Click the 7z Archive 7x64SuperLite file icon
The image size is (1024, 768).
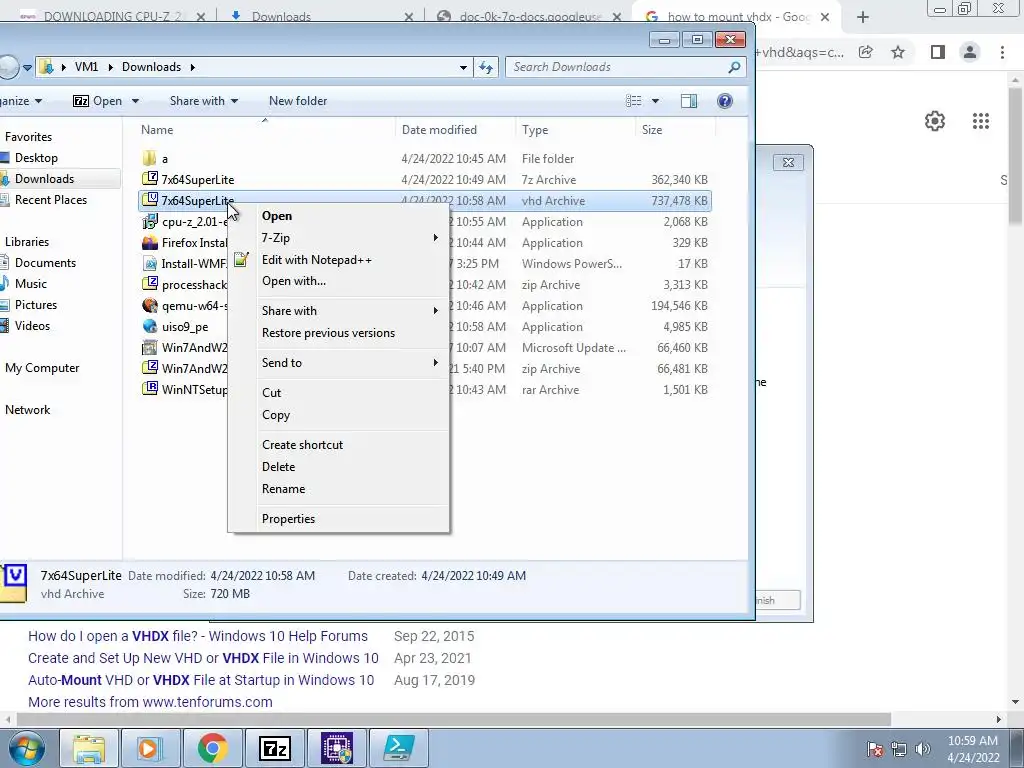click(x=150, y=179)
